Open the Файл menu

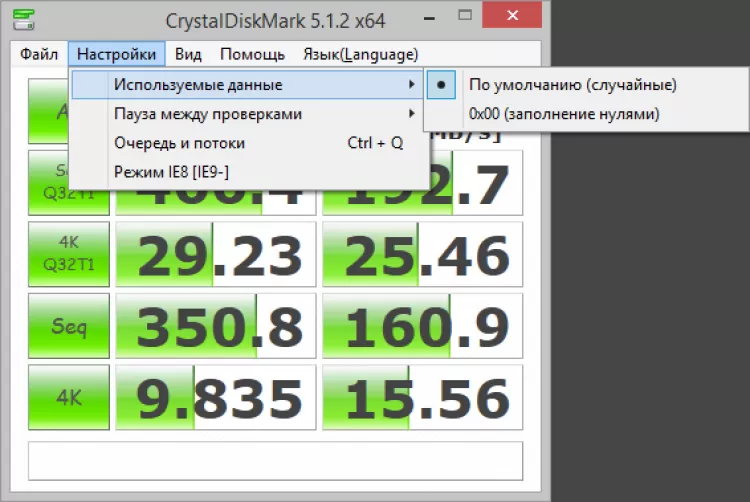[x=39, y=54]
